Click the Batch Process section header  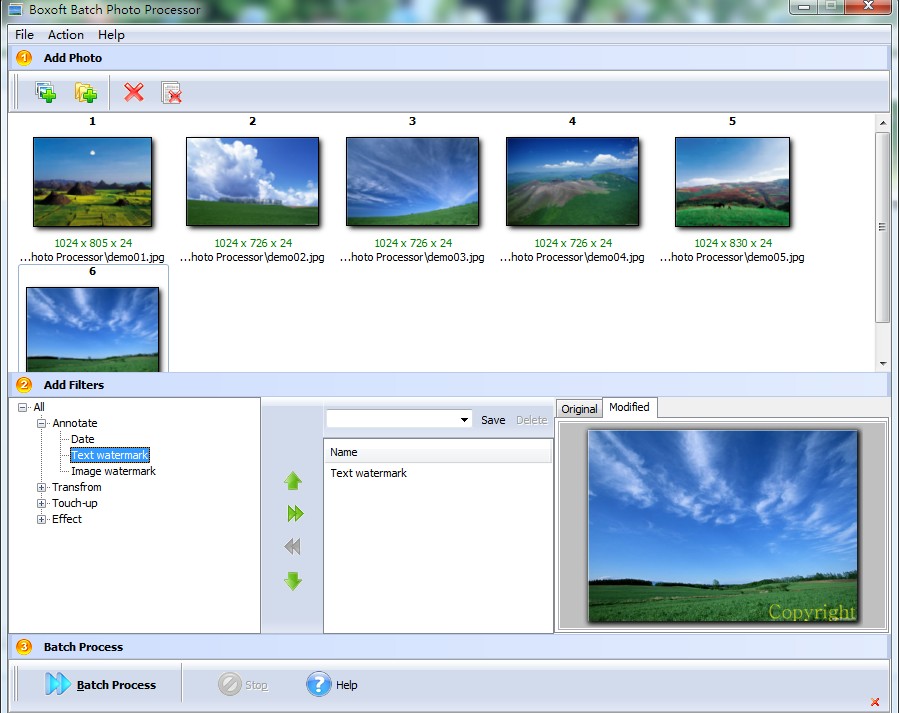(x=449, y=647)
